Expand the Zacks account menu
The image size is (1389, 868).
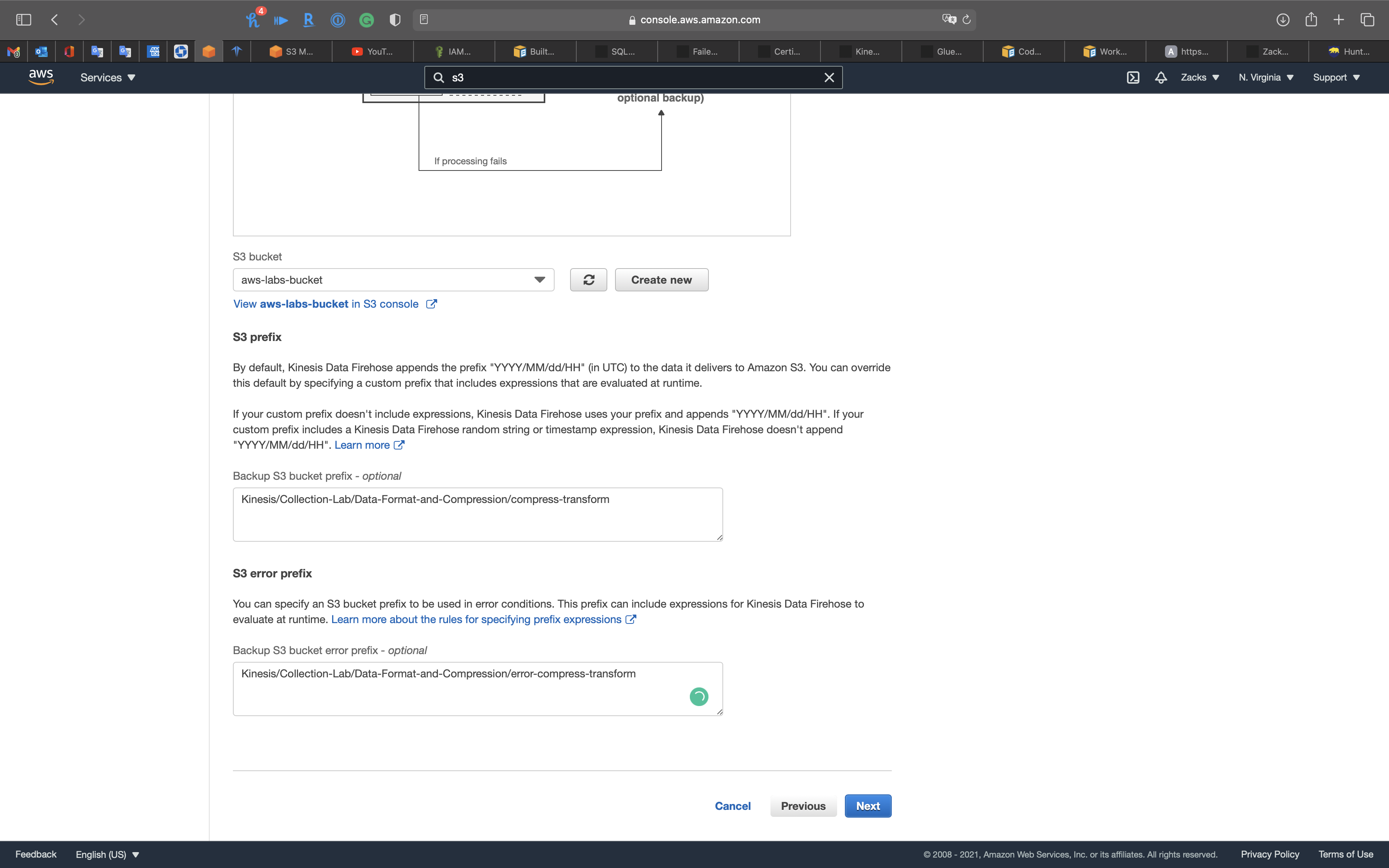1199,77
